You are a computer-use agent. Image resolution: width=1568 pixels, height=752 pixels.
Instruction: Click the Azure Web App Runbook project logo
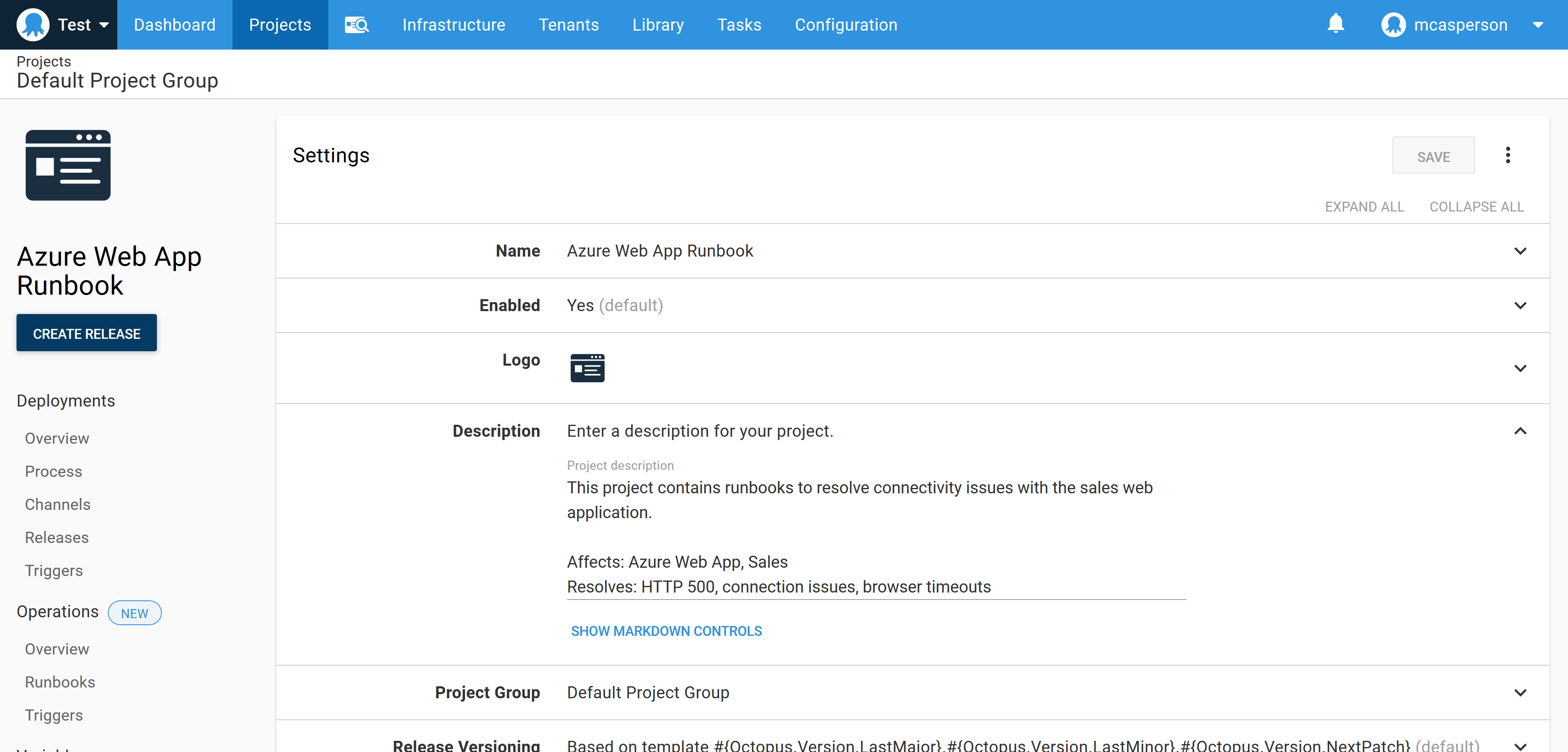click(68, 165)
